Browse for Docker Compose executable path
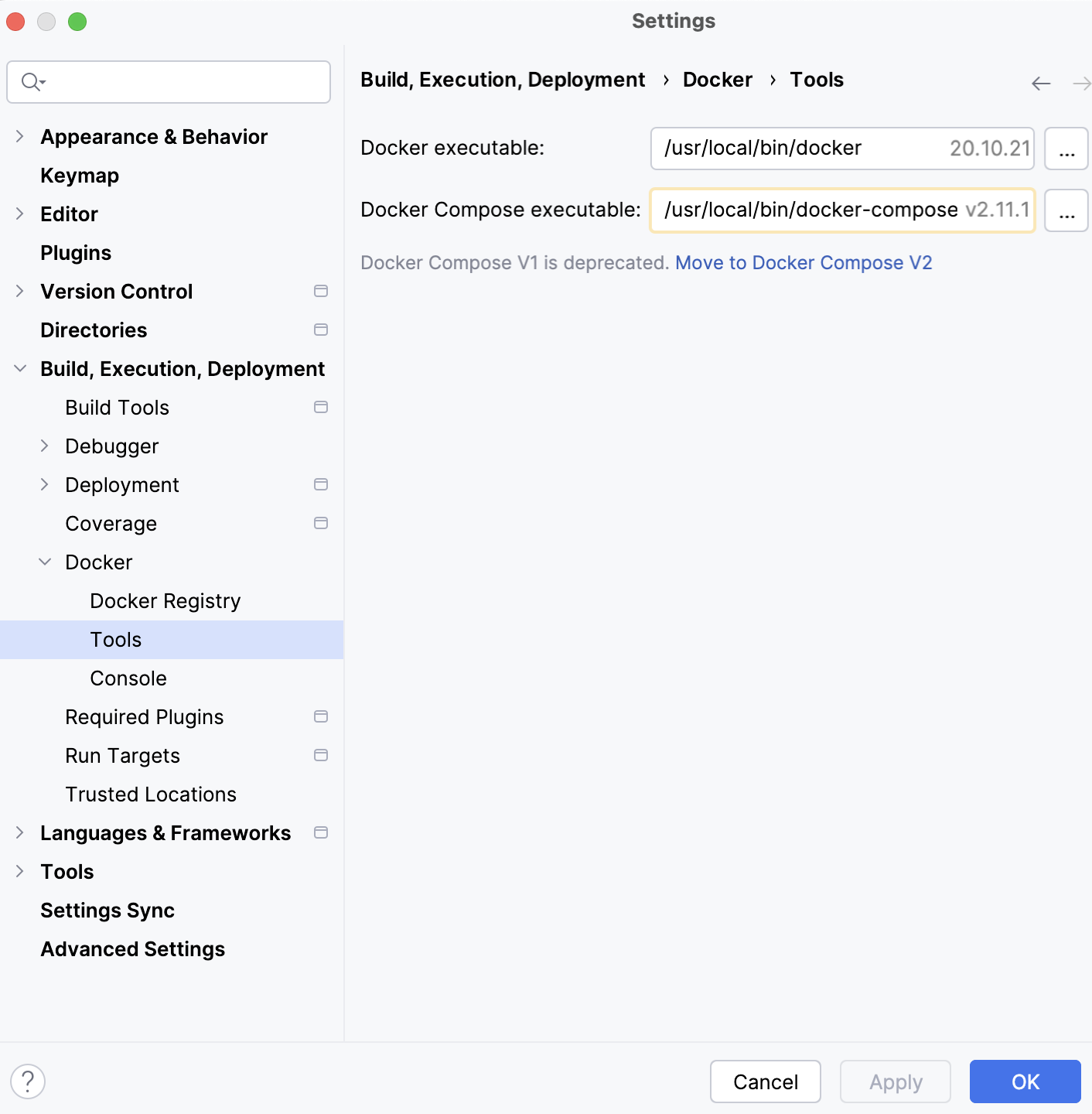The width and height of the screenshot is (1092, 1114). coord(1066,210)
